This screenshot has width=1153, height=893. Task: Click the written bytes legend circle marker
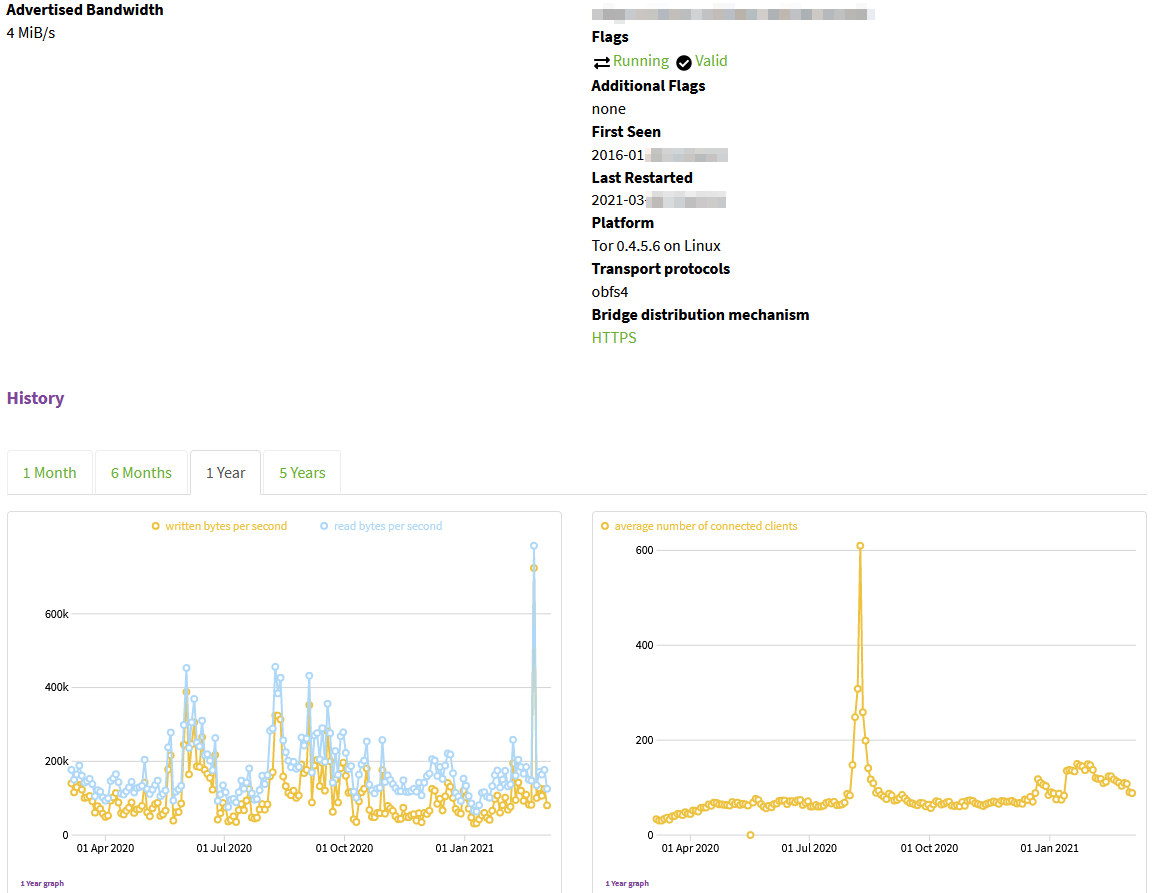pos(155,526)
